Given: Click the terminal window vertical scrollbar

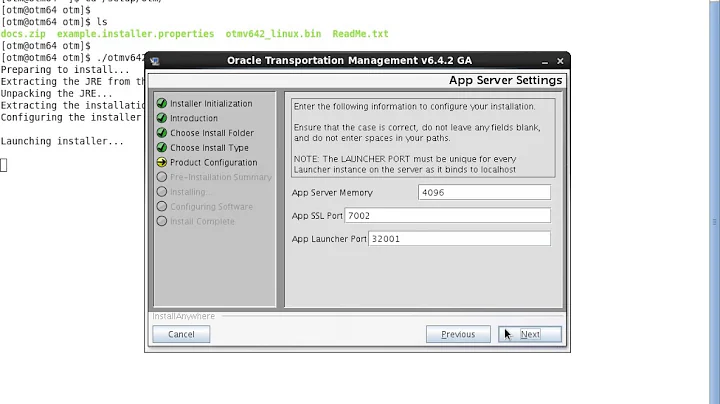Looking at the screenshot, I should tap(714, 202).
